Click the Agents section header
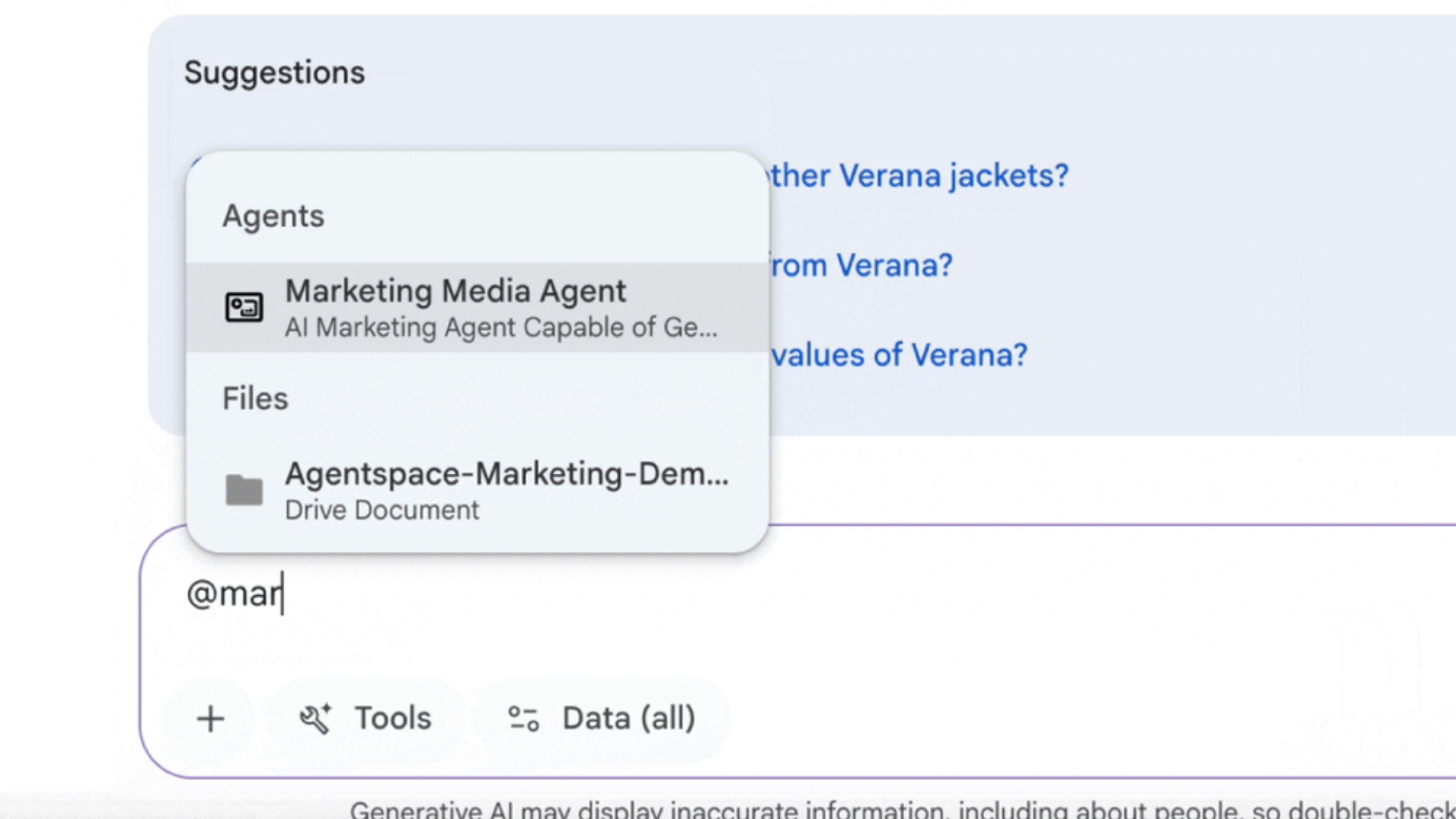The height and width of the screenshot is (819, 1456). (x=273, y=216)
